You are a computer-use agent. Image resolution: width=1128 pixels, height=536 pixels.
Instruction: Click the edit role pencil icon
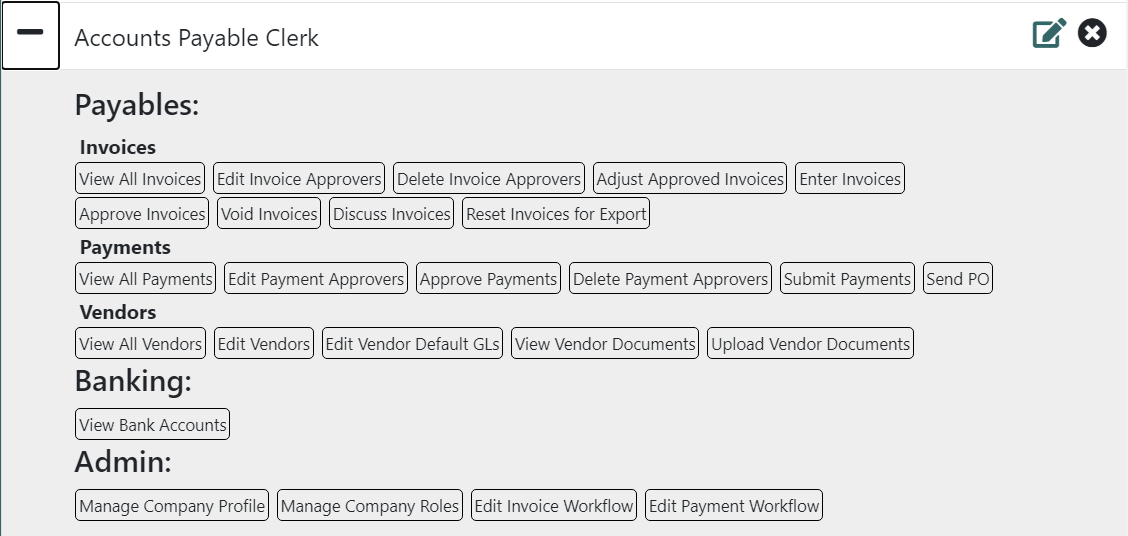[x=1049, y=33]
